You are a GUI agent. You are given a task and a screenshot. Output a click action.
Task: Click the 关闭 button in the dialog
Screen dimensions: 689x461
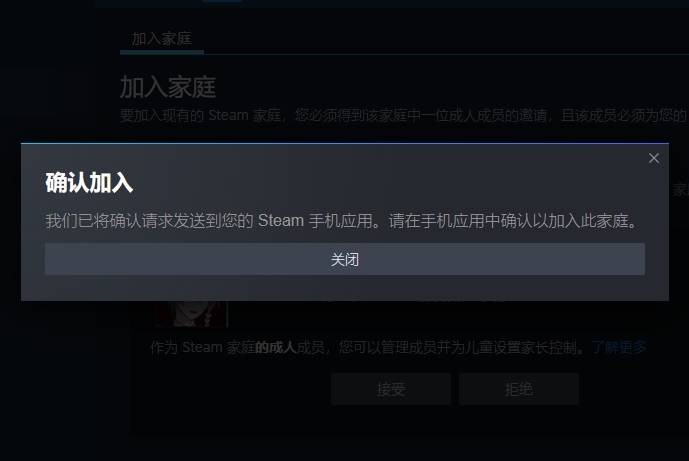click(345, 259)
